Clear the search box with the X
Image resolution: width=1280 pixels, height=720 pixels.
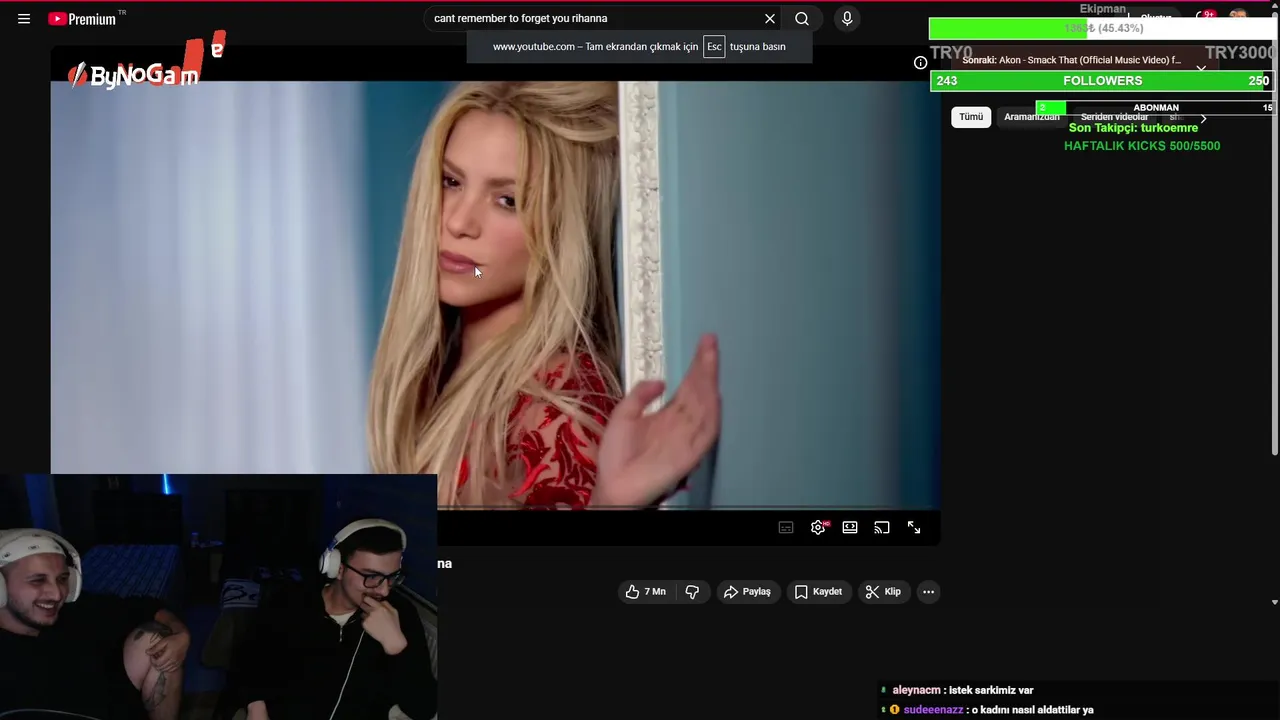(770, 18)
